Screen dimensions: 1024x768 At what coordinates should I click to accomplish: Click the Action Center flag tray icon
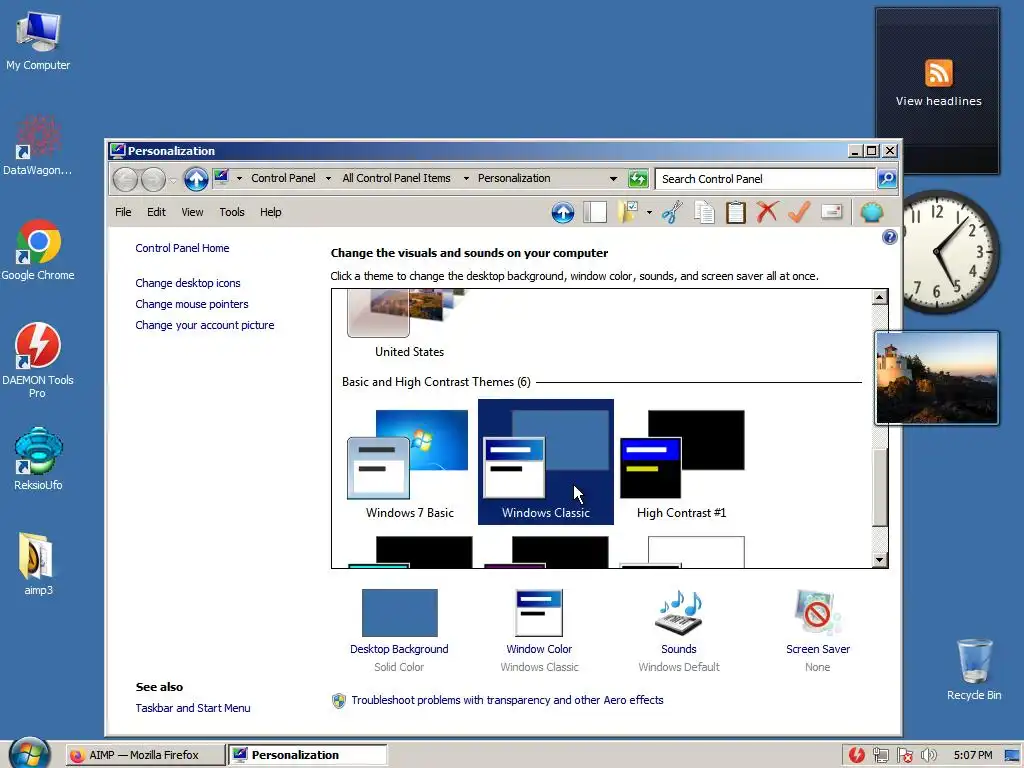pos(904,755)
